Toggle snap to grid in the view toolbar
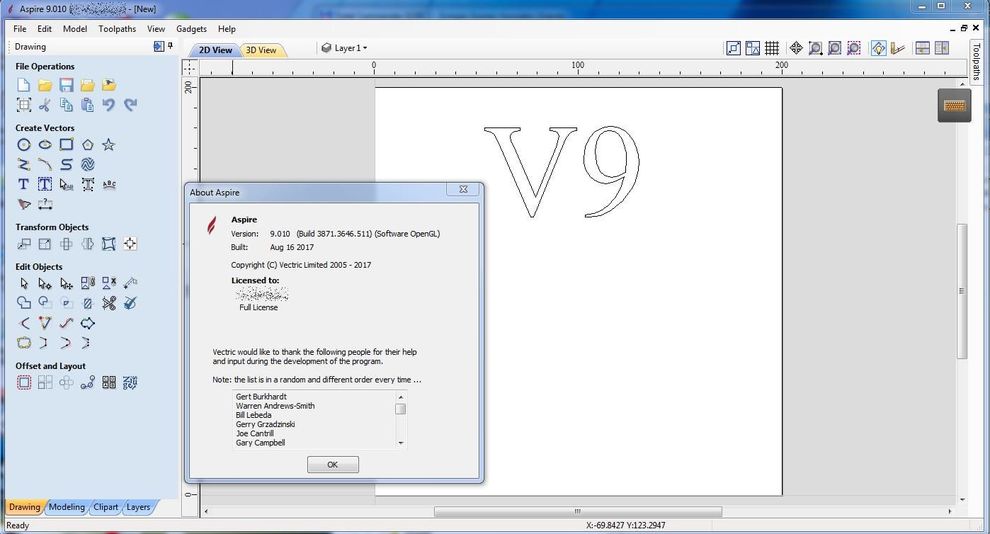The image size is (990, 534). pos(772,48)
